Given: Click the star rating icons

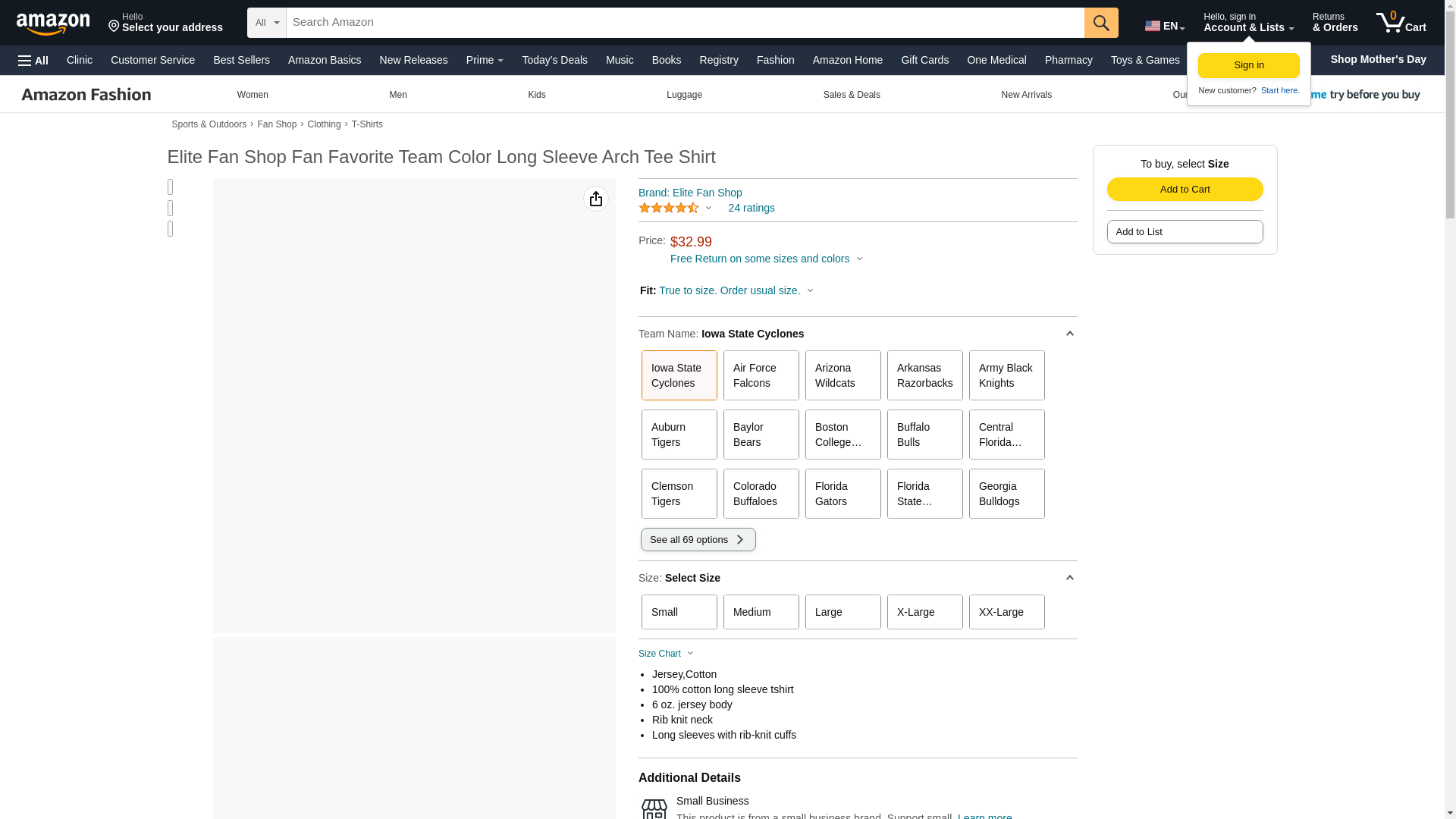Looking at the screenshot, I should point(669,208).
